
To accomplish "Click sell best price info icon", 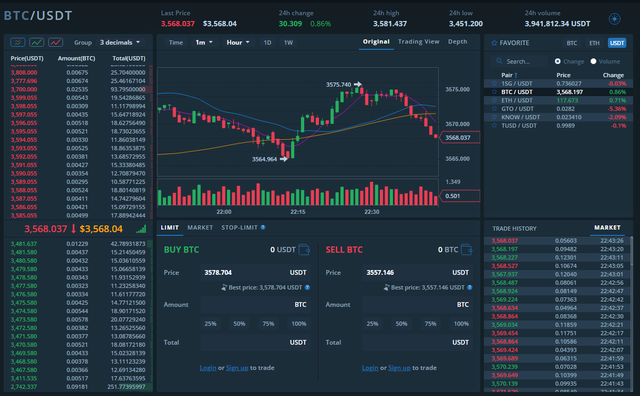I will click(x=470, y=287).
